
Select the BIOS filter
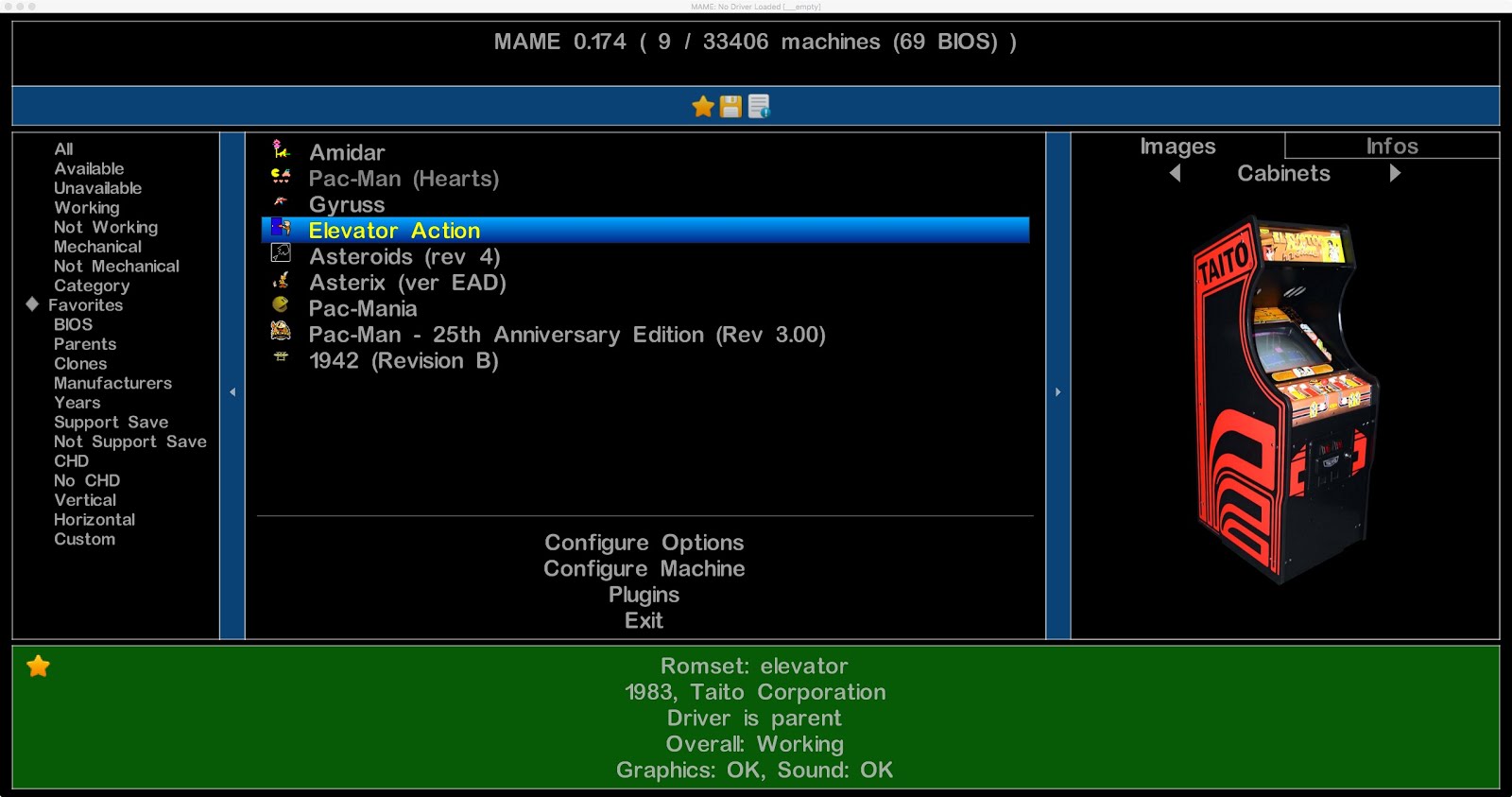coord(73,324)
